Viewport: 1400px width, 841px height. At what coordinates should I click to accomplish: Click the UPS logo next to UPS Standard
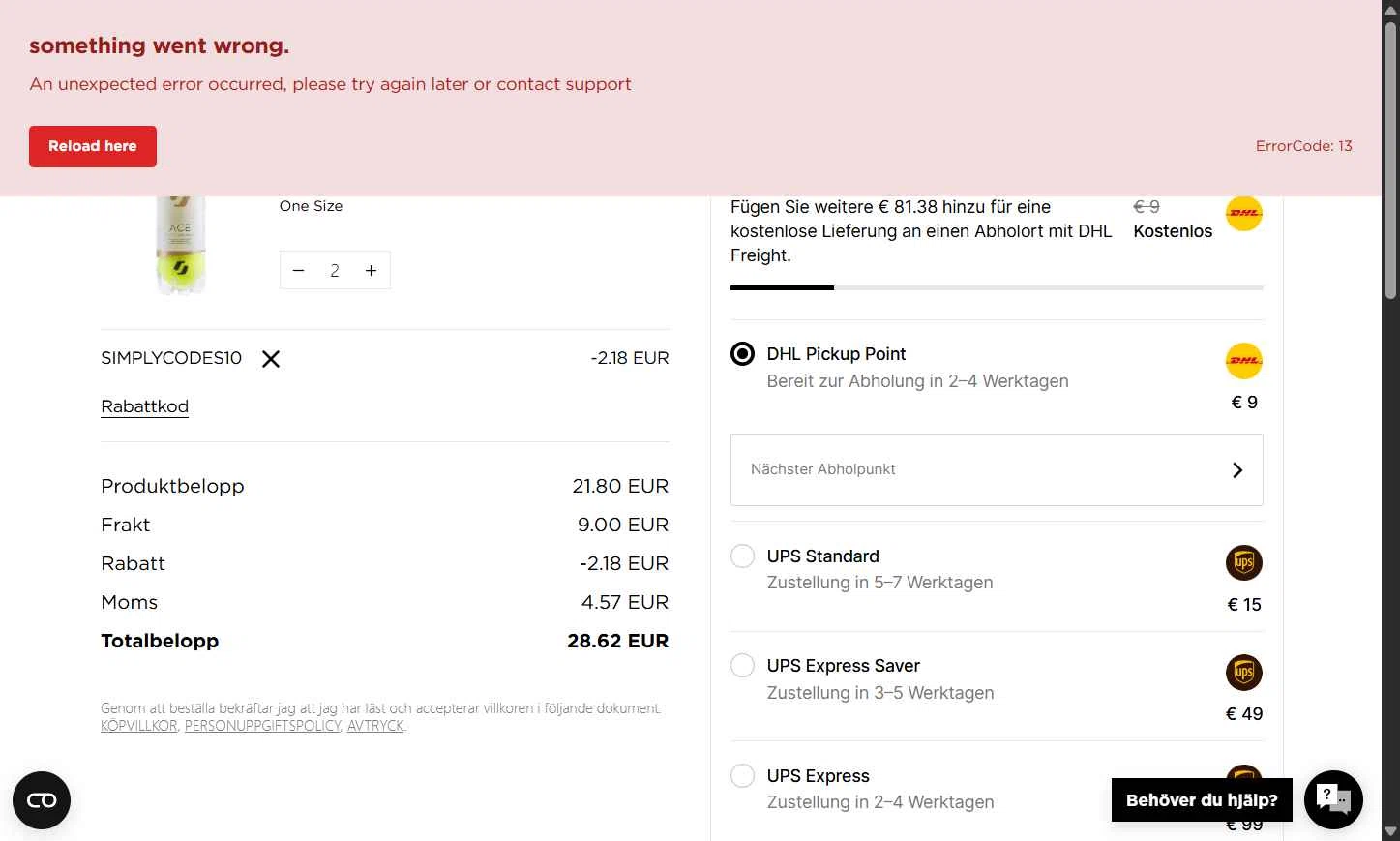(1244, 563)
